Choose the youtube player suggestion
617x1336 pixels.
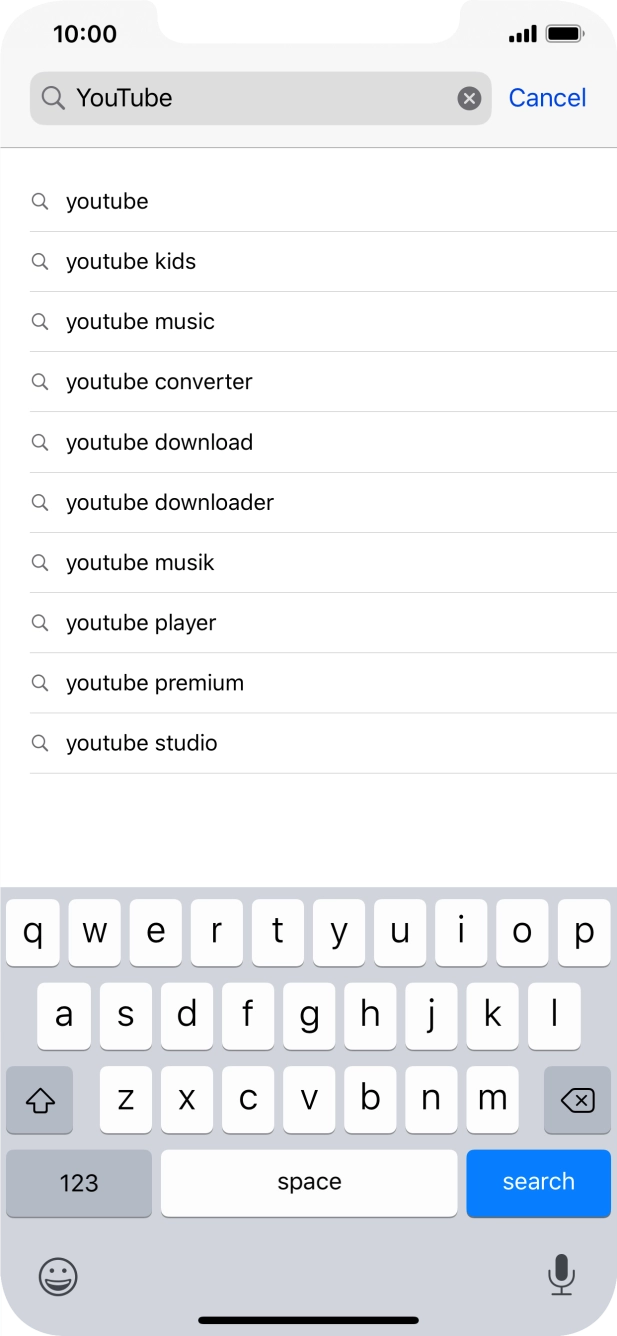pos(140,622)
